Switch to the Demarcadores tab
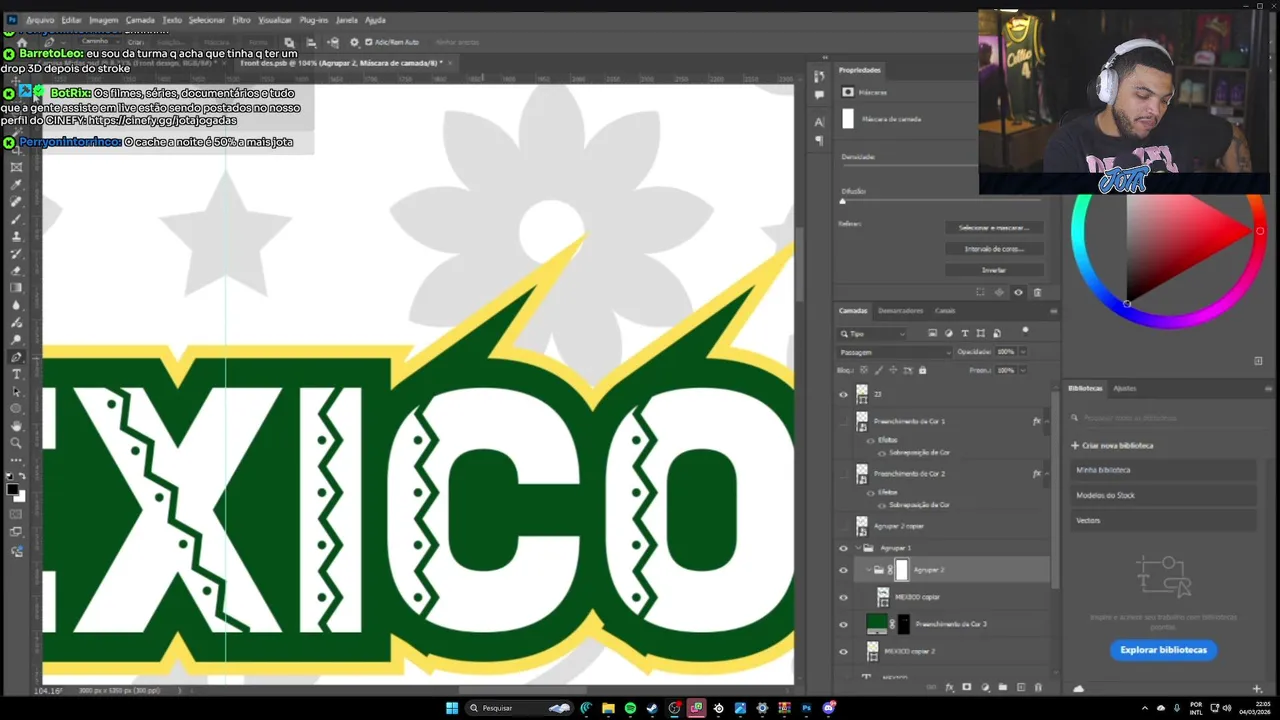 [x=901, y=311]
